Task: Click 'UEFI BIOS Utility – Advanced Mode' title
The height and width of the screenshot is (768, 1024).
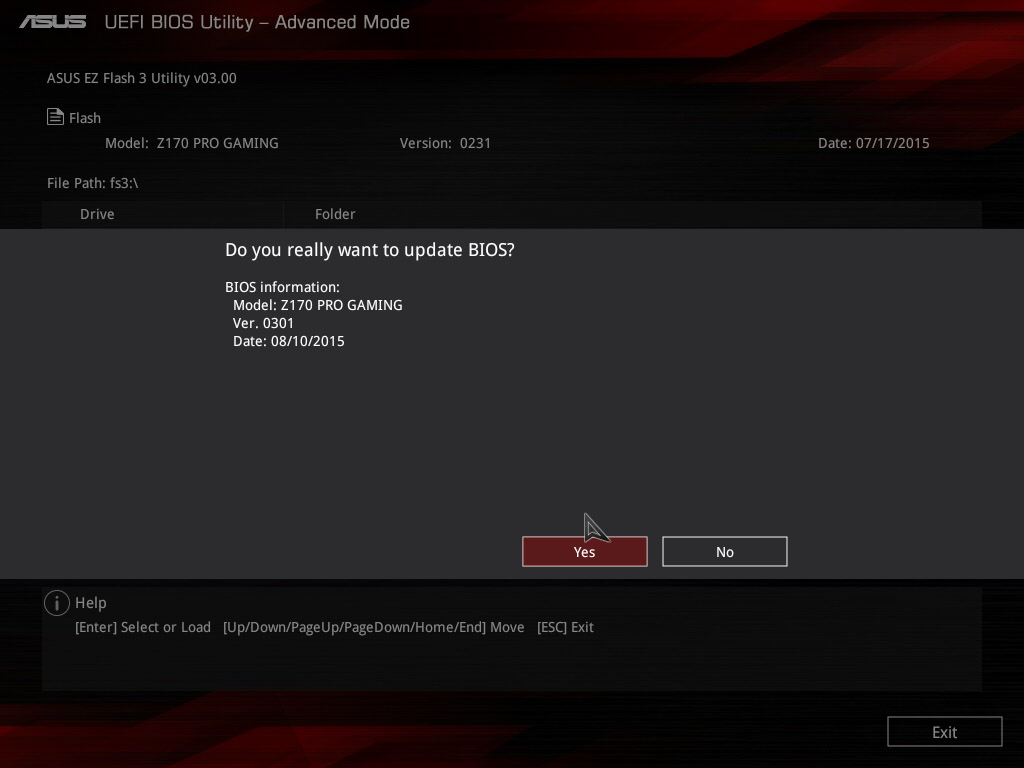Action: click(x=257, y=22)
